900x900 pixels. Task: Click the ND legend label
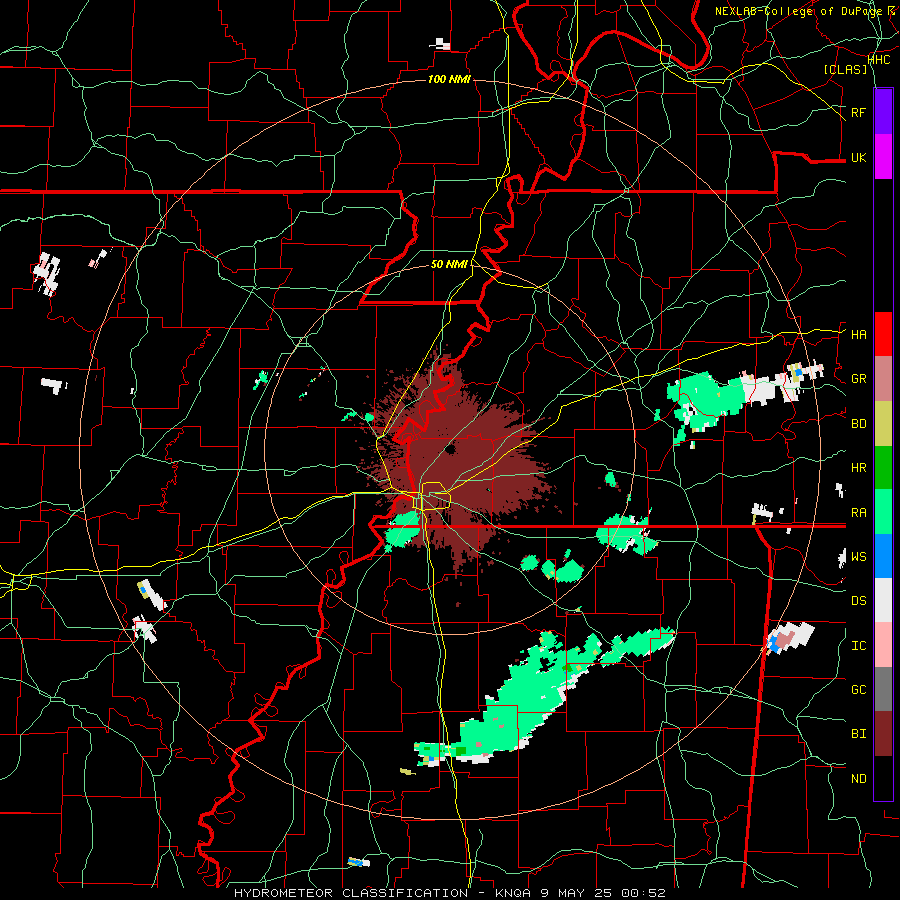point(858,779)
